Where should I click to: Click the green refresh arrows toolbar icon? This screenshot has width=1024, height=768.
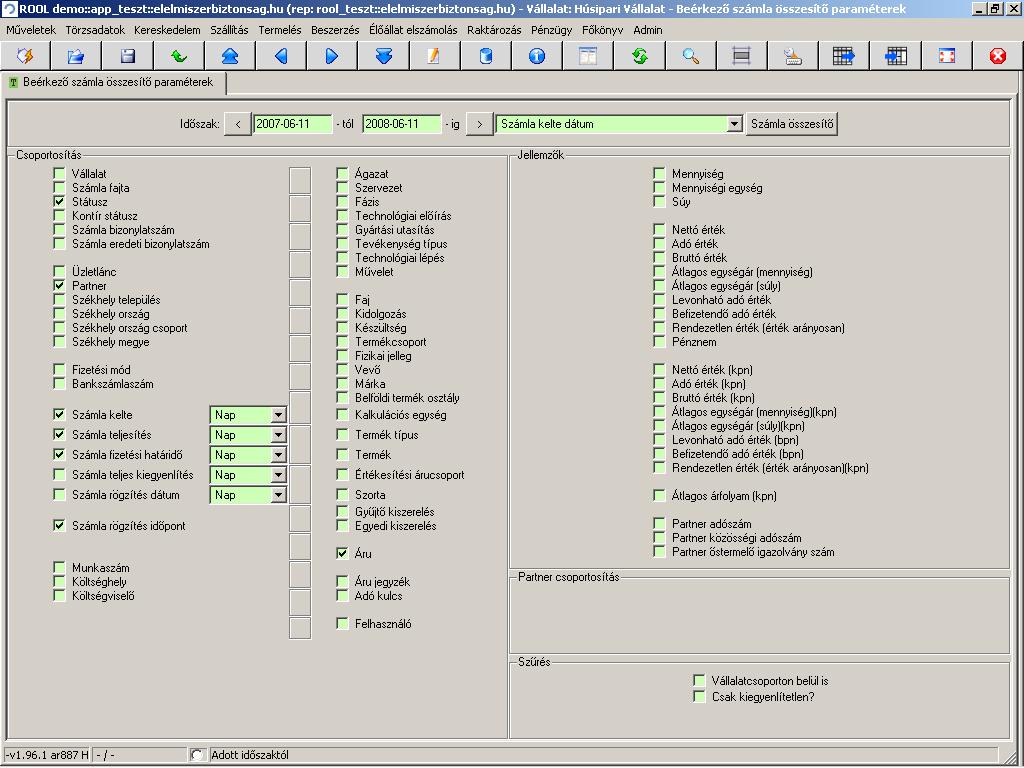(639, 56)
